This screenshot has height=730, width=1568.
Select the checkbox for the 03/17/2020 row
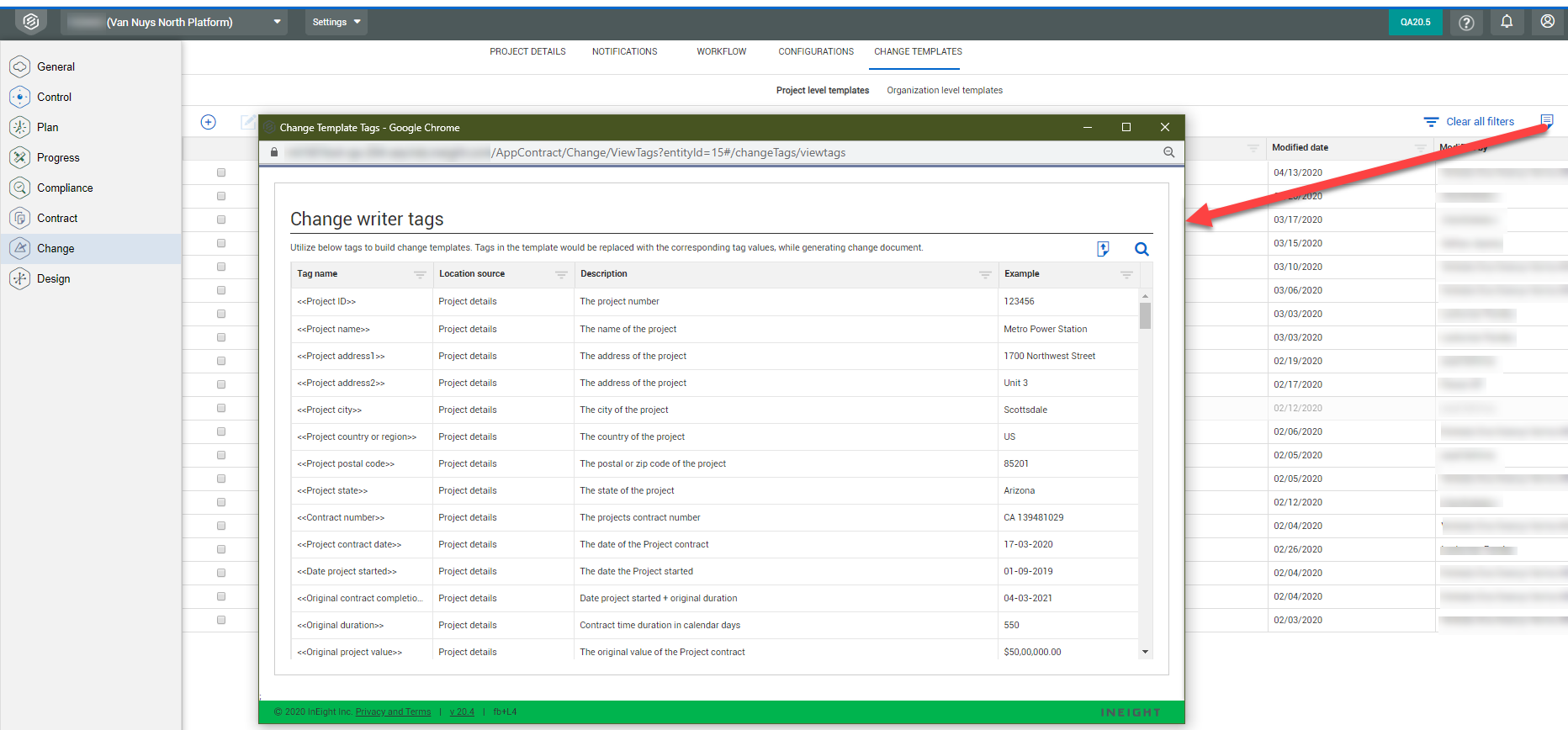click(x=221, y=220)
